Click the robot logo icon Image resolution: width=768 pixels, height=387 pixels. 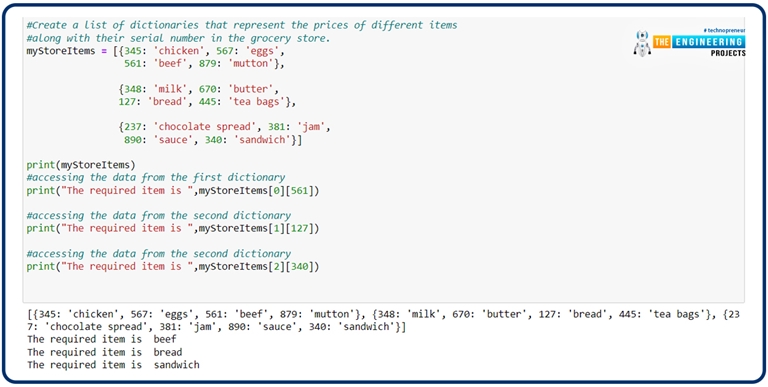[x=642, y=44]
